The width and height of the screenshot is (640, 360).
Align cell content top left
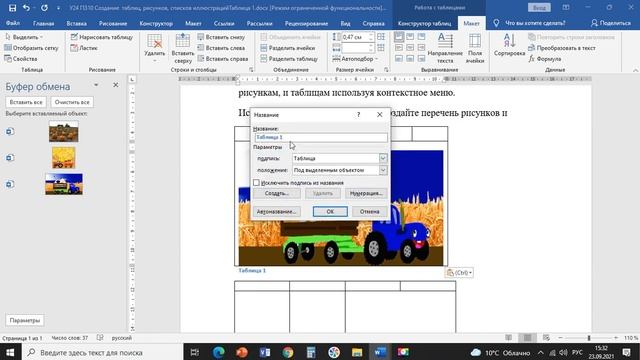399,37
